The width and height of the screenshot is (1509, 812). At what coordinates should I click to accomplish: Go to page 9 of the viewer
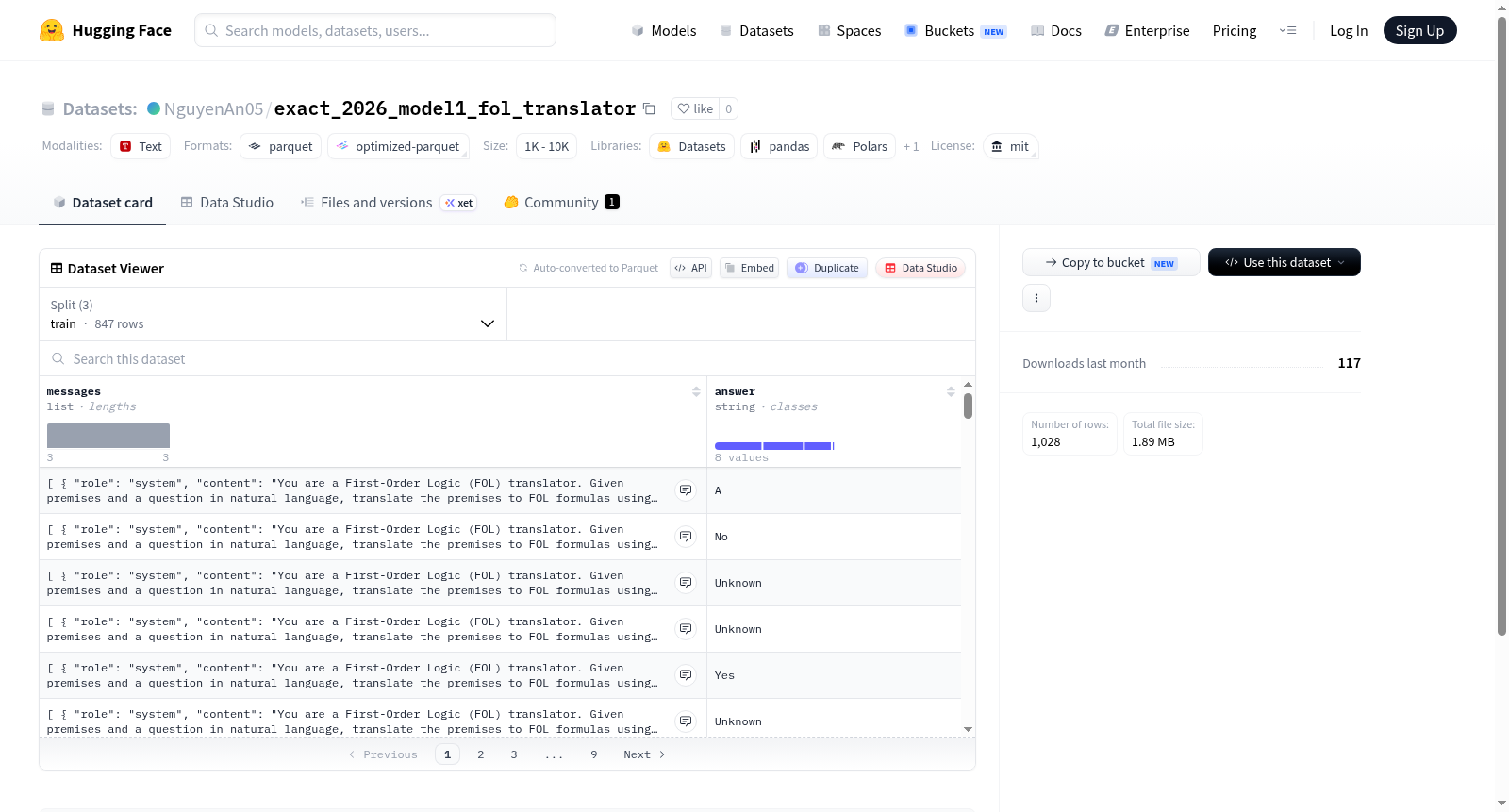point(594,754)
